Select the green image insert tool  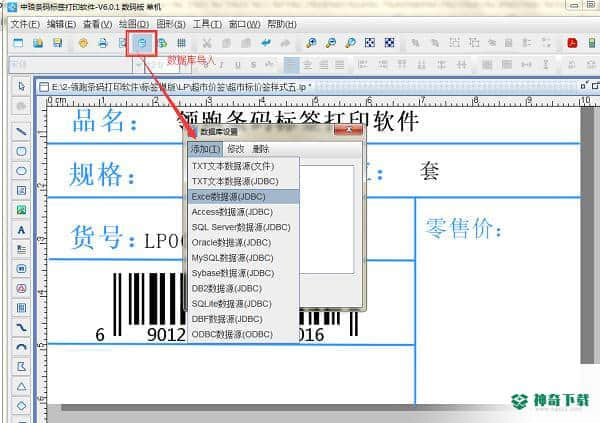(21, 210)
